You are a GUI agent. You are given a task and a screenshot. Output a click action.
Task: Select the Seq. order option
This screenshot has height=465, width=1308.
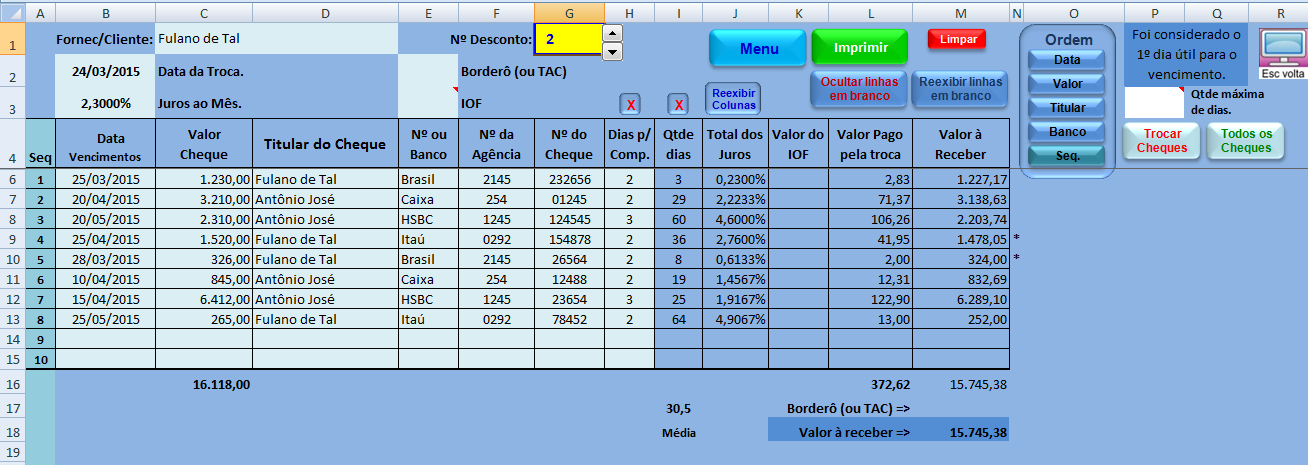click(1066, 156)
